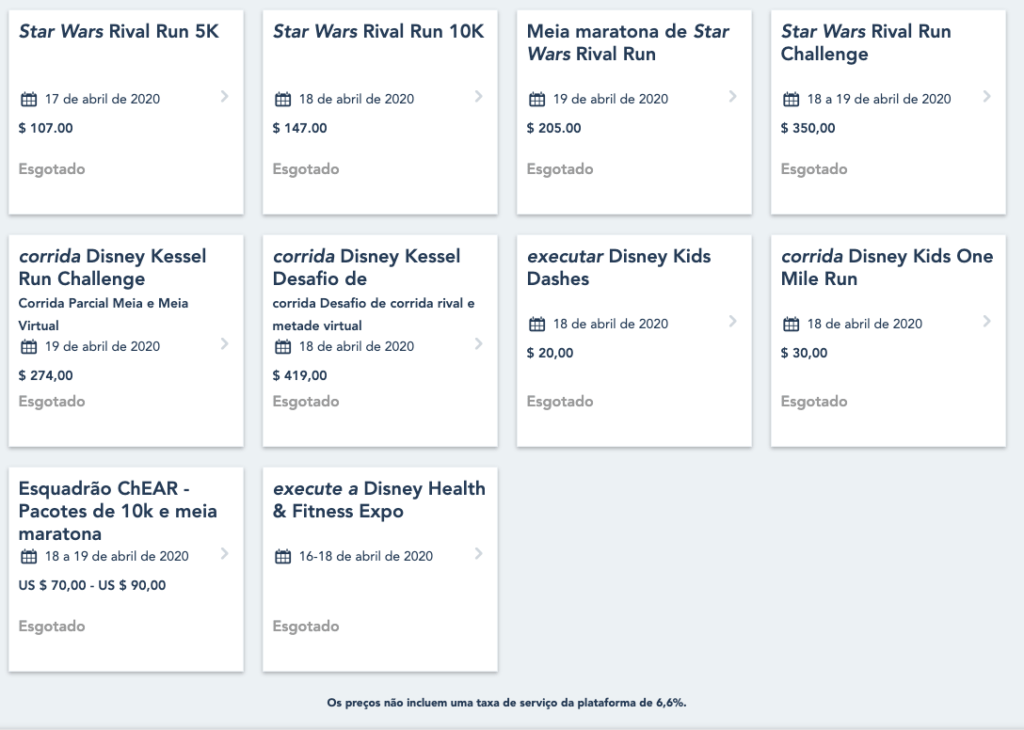The width and height of the screenshot is (1024, 730).
Task: Click price range US $ 70,00 - US $ 90,00
Action: 92,585
